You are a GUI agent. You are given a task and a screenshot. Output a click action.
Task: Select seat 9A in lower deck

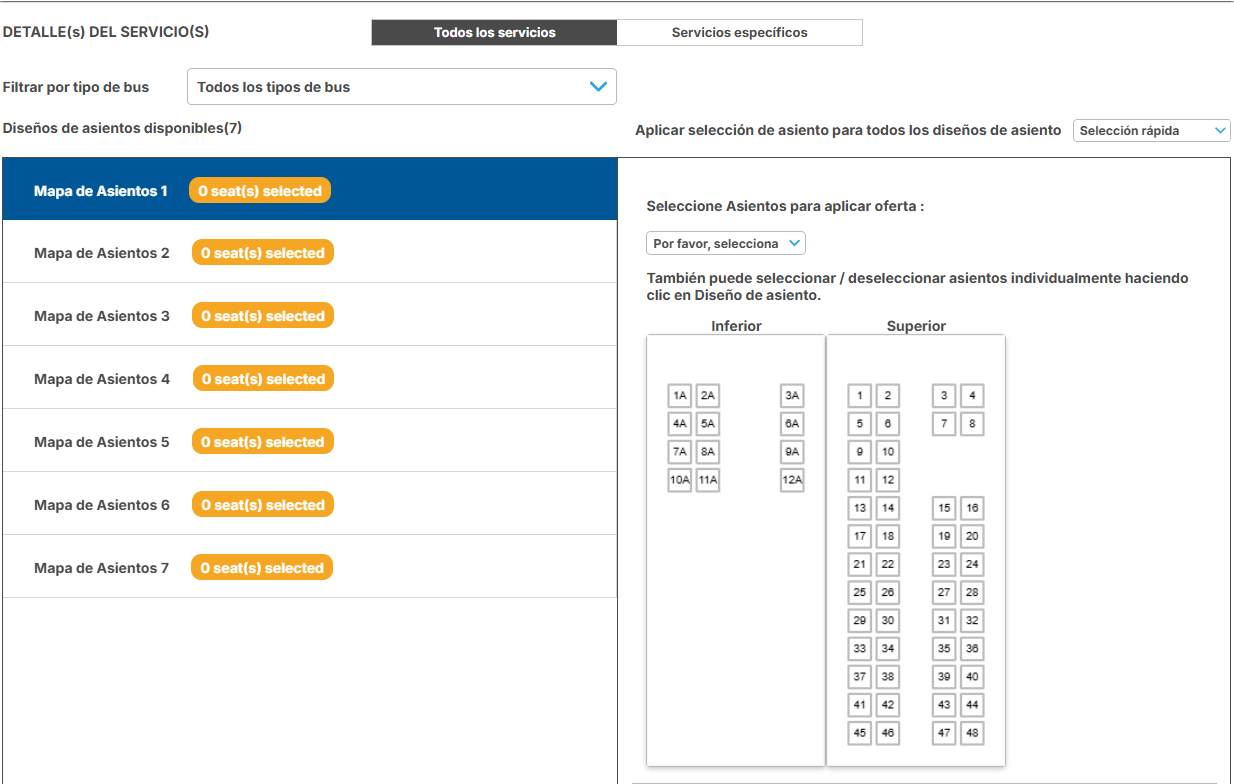point(792,452)
